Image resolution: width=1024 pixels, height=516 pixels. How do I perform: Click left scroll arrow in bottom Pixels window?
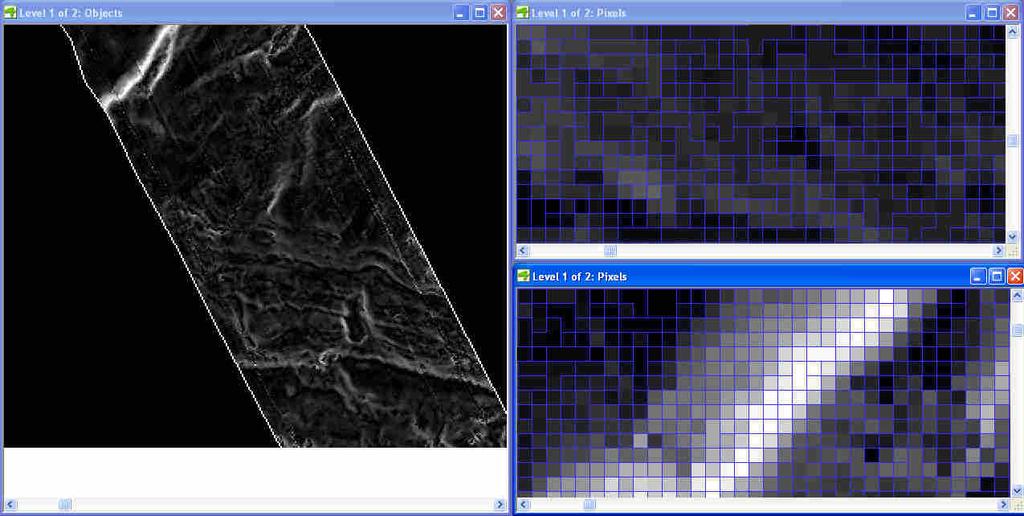point(523,504)
